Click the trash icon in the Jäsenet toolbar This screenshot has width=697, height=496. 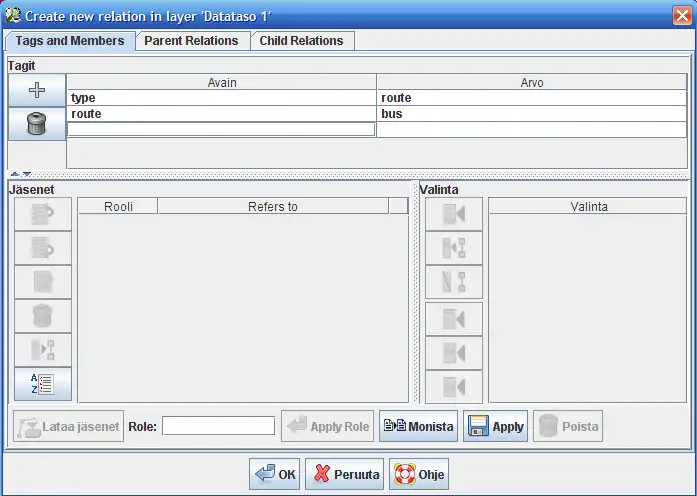tap(42, 316)
